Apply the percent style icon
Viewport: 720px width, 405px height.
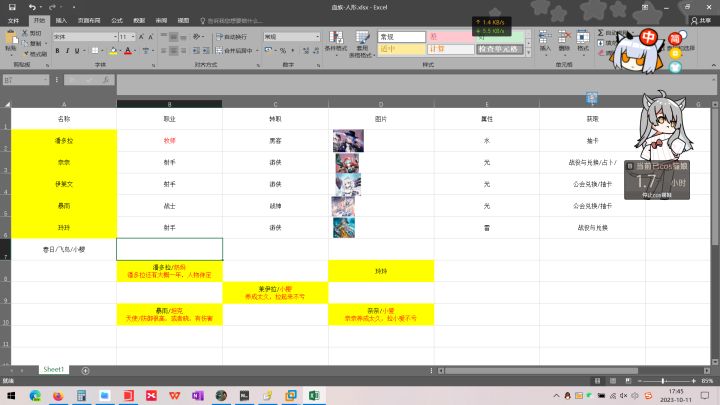[283, 51]
